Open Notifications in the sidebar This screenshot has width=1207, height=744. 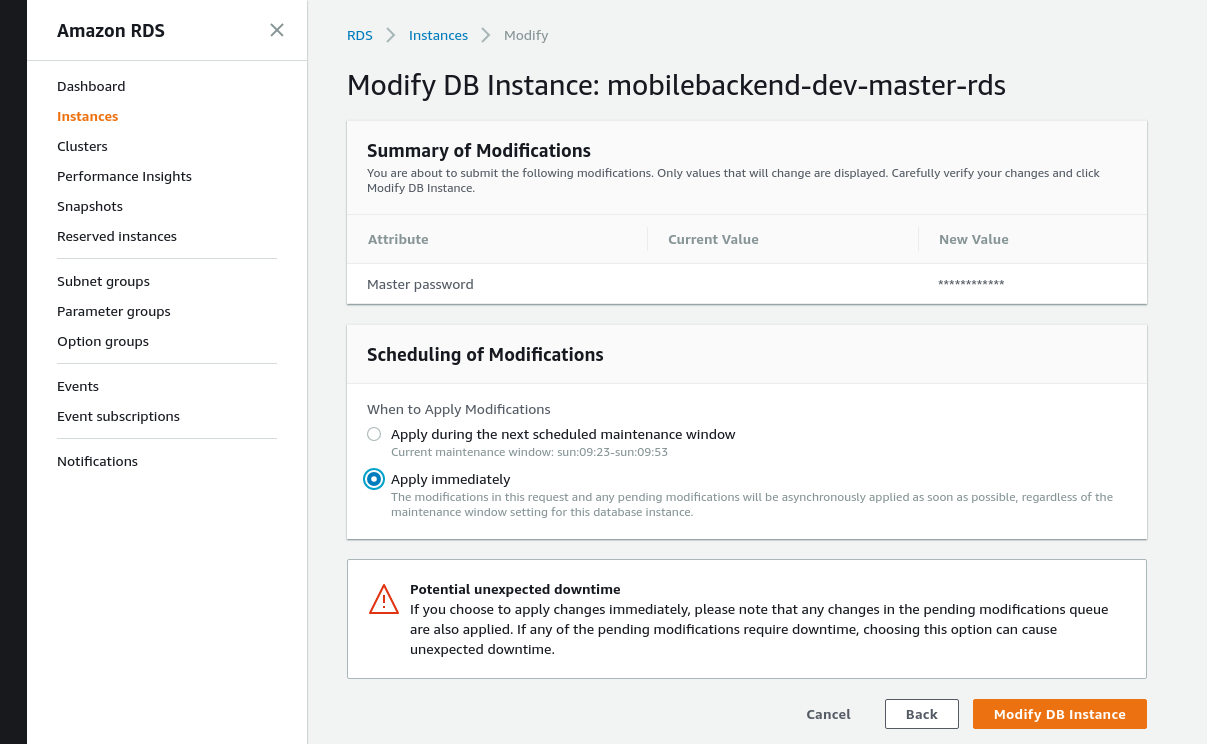[97, 461]
